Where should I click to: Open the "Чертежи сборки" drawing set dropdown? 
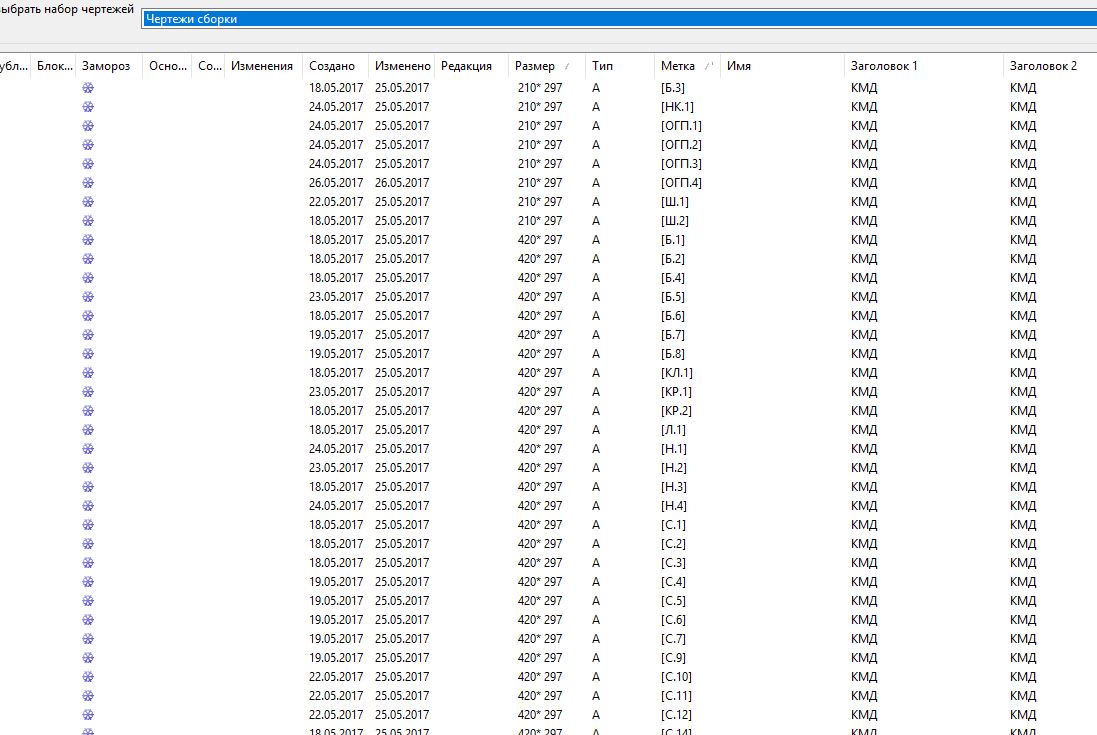[618, 19]
